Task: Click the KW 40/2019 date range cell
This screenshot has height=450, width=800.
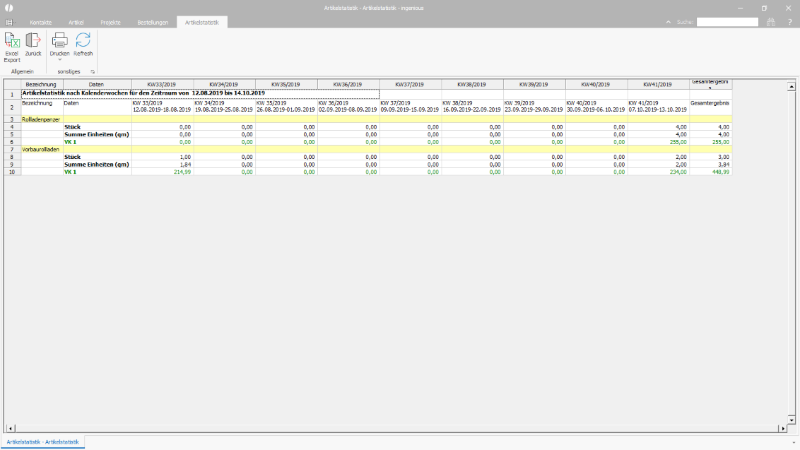Action: pyautogui.click(x=596, y=107)
